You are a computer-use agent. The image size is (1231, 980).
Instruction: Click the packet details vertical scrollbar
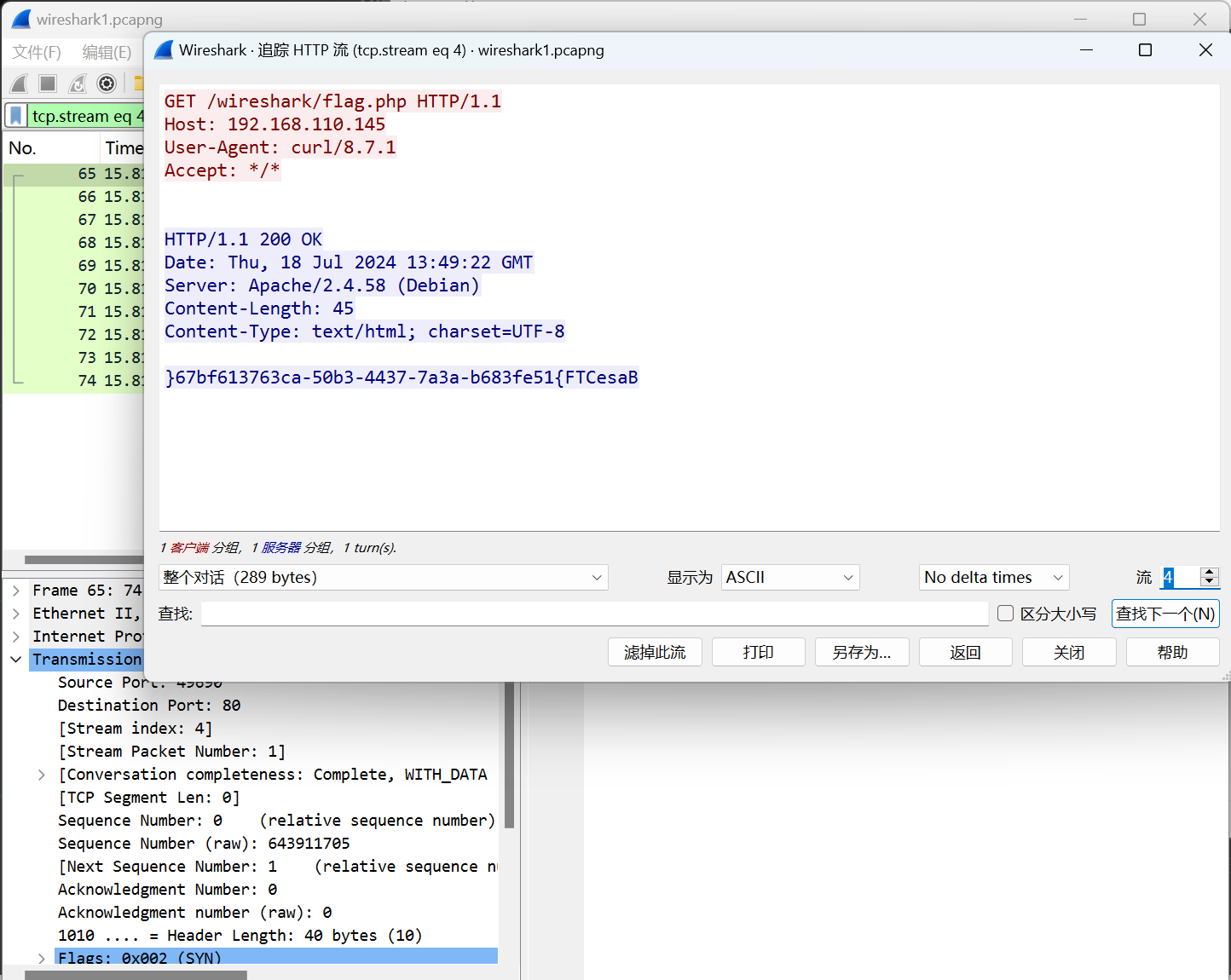point(510,754)
